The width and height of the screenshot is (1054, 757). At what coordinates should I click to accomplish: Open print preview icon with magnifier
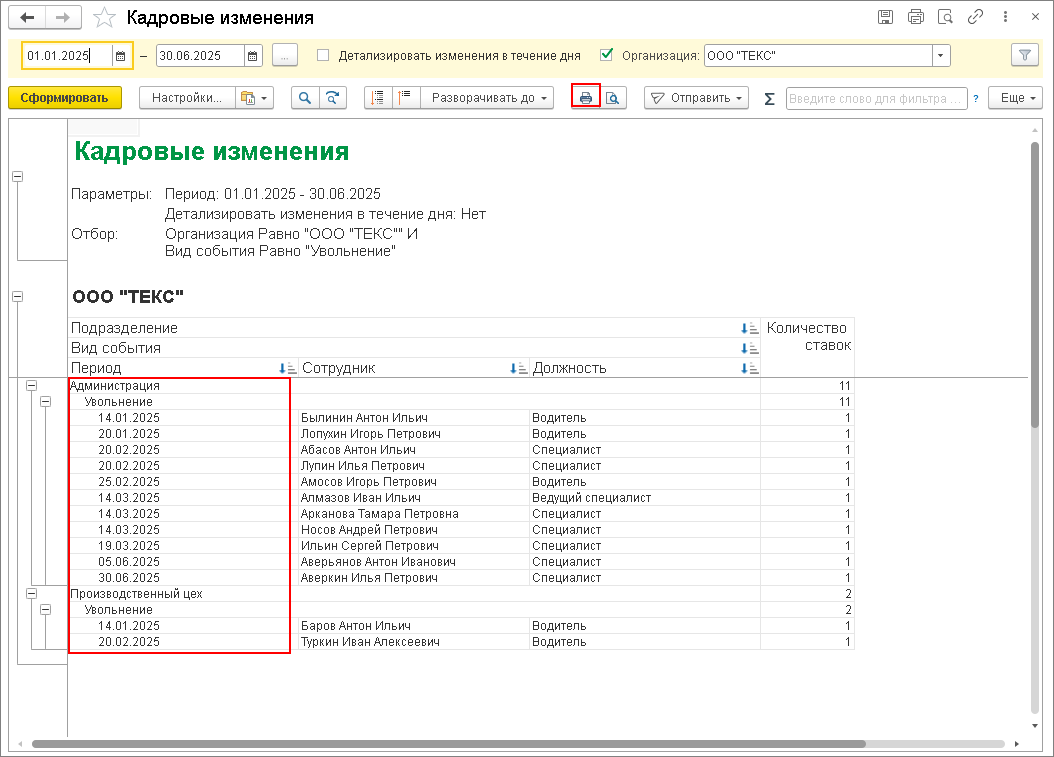(x=612, y=98)
